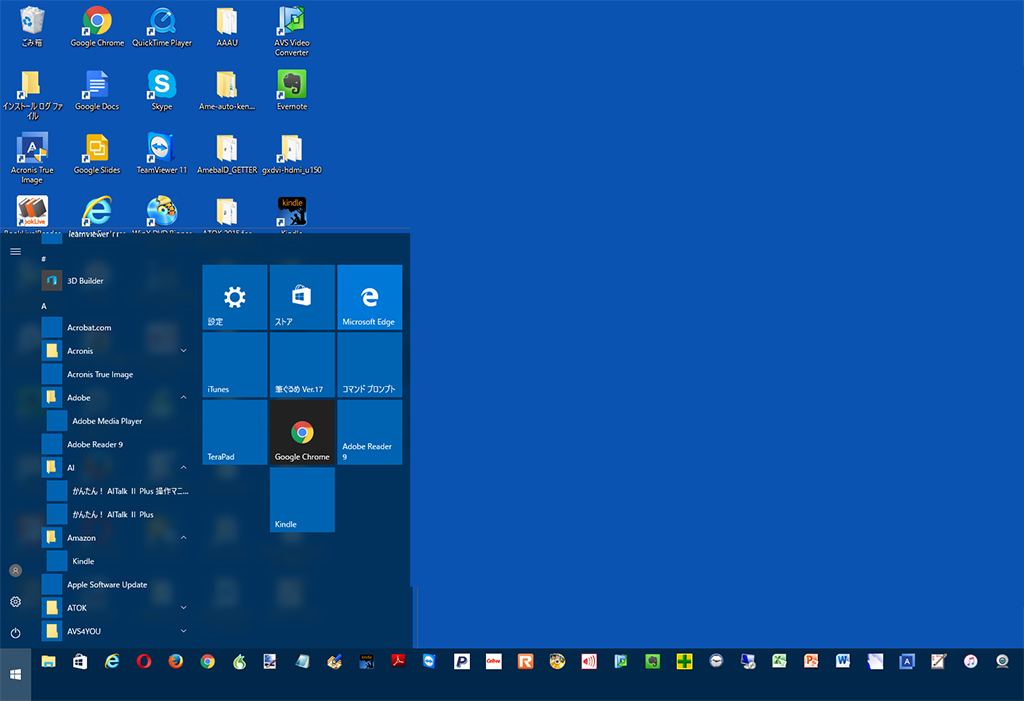Open Excel from the taskbar

(x=779, y=661)
